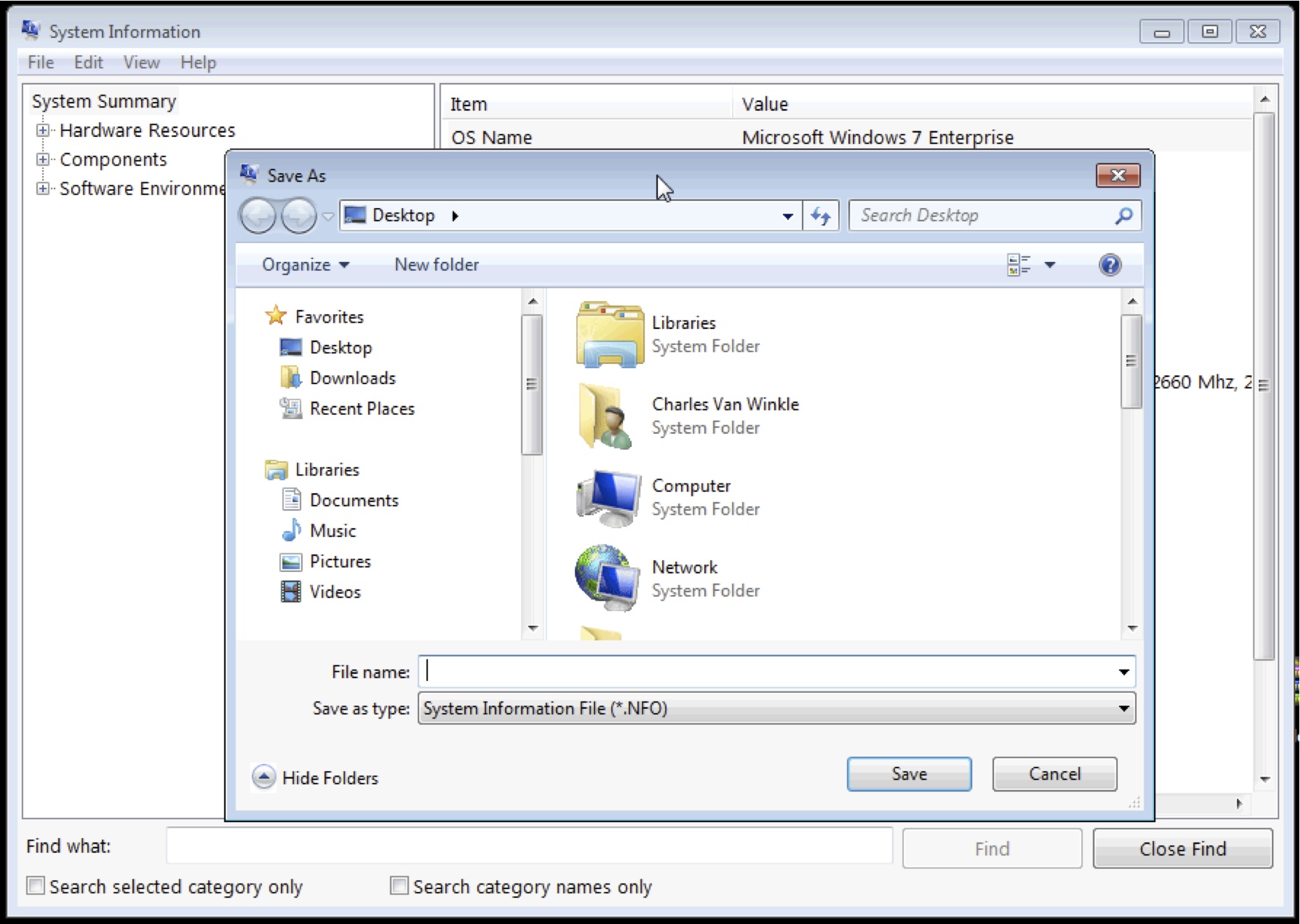The image size is (1300, 924).
Task: Click the Hide Folders arrow icon
Action: (264, 777)
